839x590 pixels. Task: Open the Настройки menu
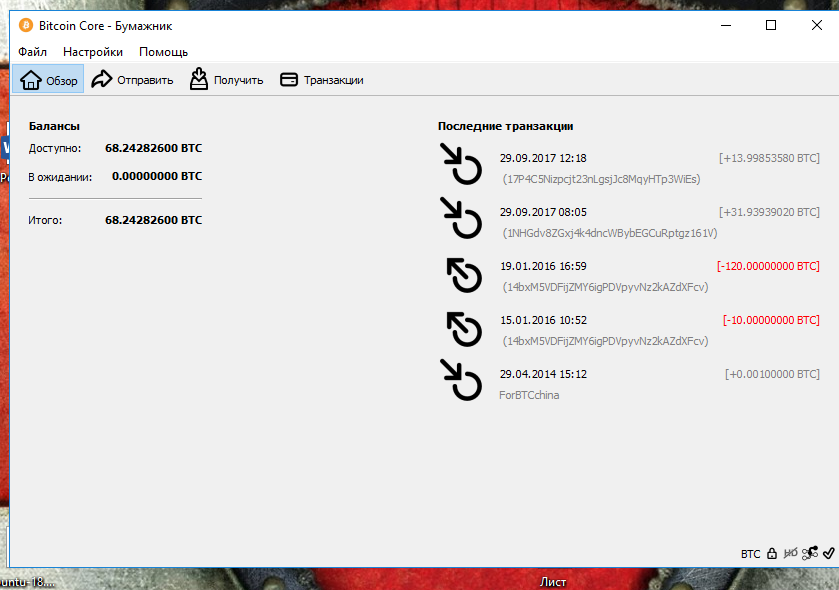pos(93,52)
